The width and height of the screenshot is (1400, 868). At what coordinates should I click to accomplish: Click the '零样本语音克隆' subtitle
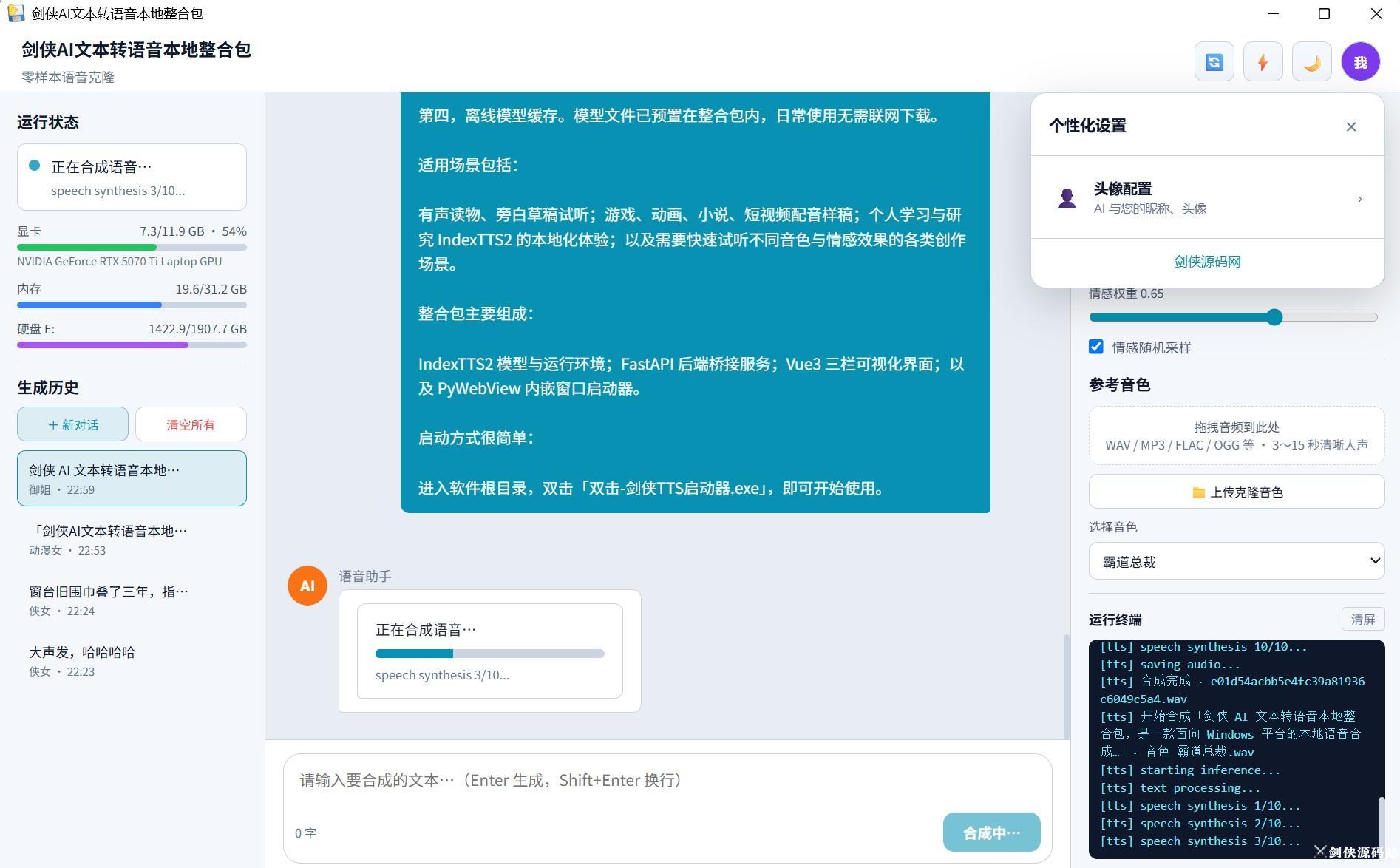pyautogui.click(x=68, y=77)
